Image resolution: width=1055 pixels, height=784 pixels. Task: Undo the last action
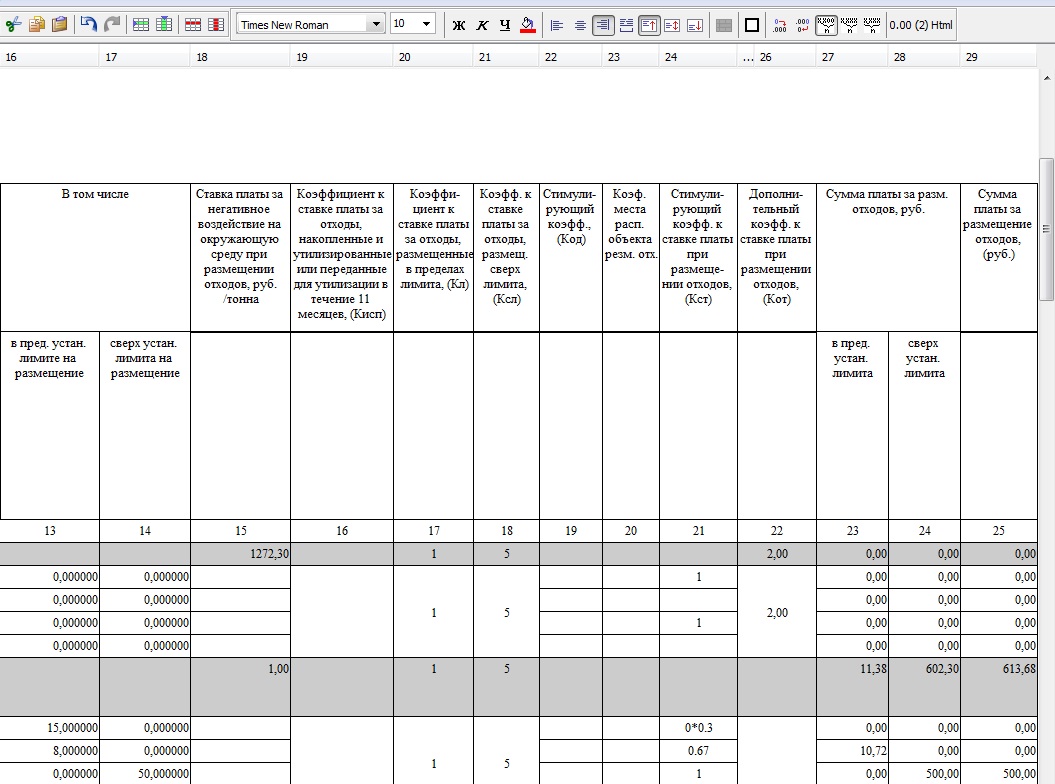click(89, 24)
